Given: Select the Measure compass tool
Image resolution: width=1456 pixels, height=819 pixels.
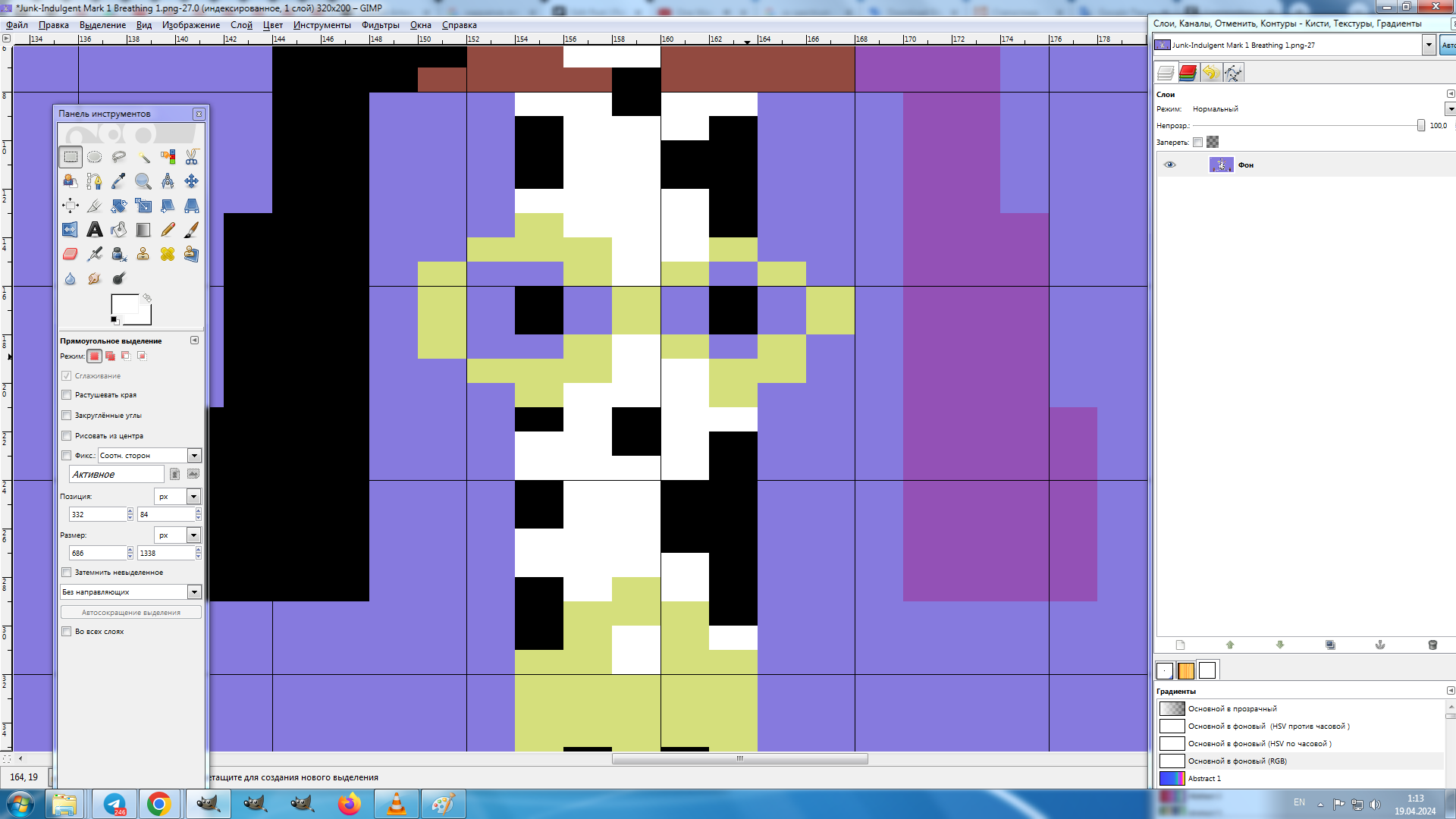Looking at the screenshot, I should (x=168, y=181).
